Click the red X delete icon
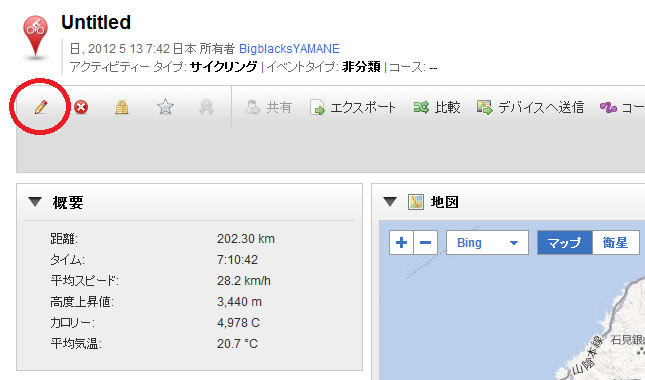Viewport: 645px width, 380px height. 81,107
